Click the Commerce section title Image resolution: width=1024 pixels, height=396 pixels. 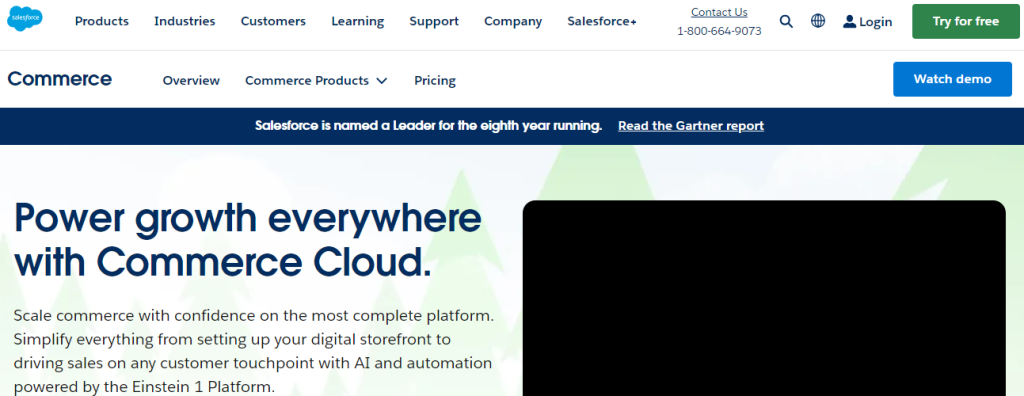pos(59,79)
